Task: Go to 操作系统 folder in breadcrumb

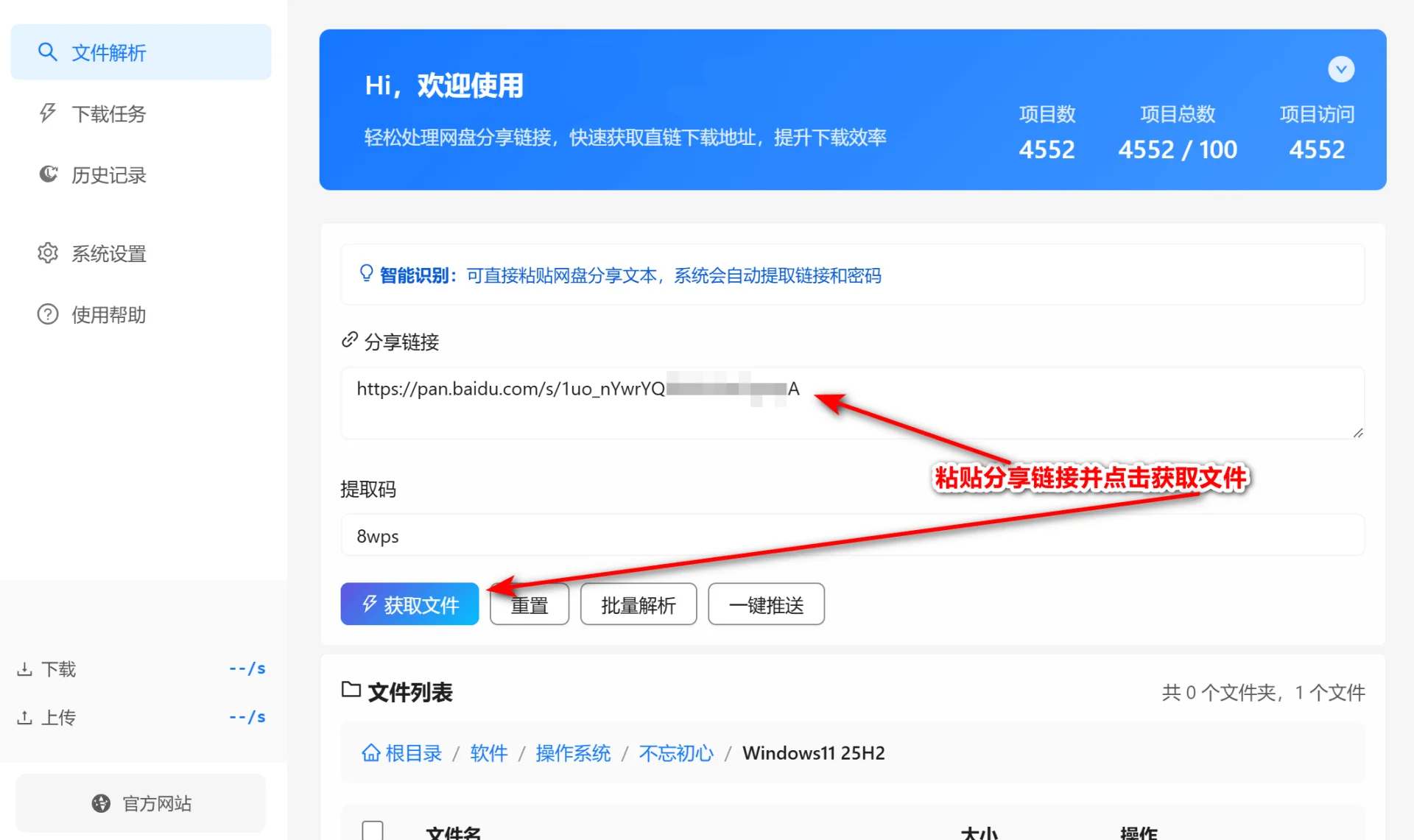Action: click(573, 753)
